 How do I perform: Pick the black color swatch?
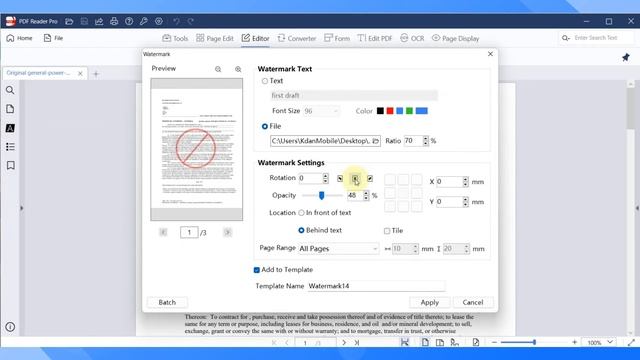380,111
